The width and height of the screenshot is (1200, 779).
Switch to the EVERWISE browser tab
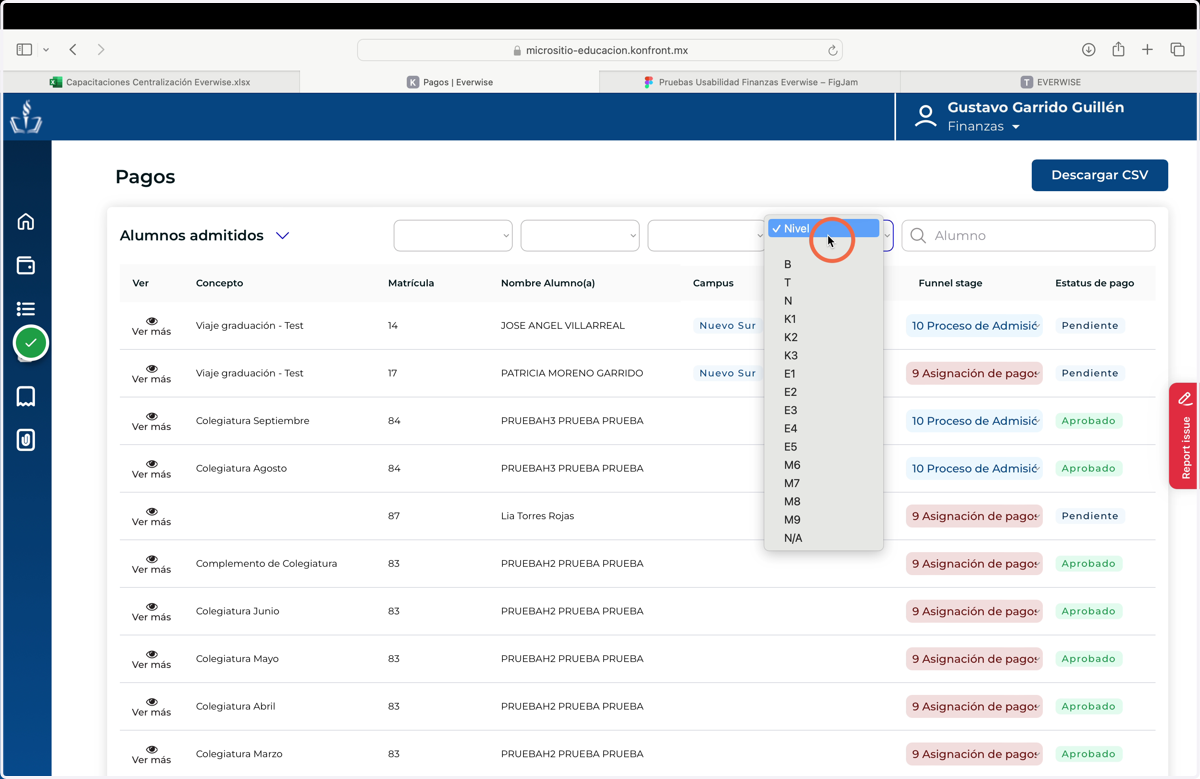(1049, 82)
